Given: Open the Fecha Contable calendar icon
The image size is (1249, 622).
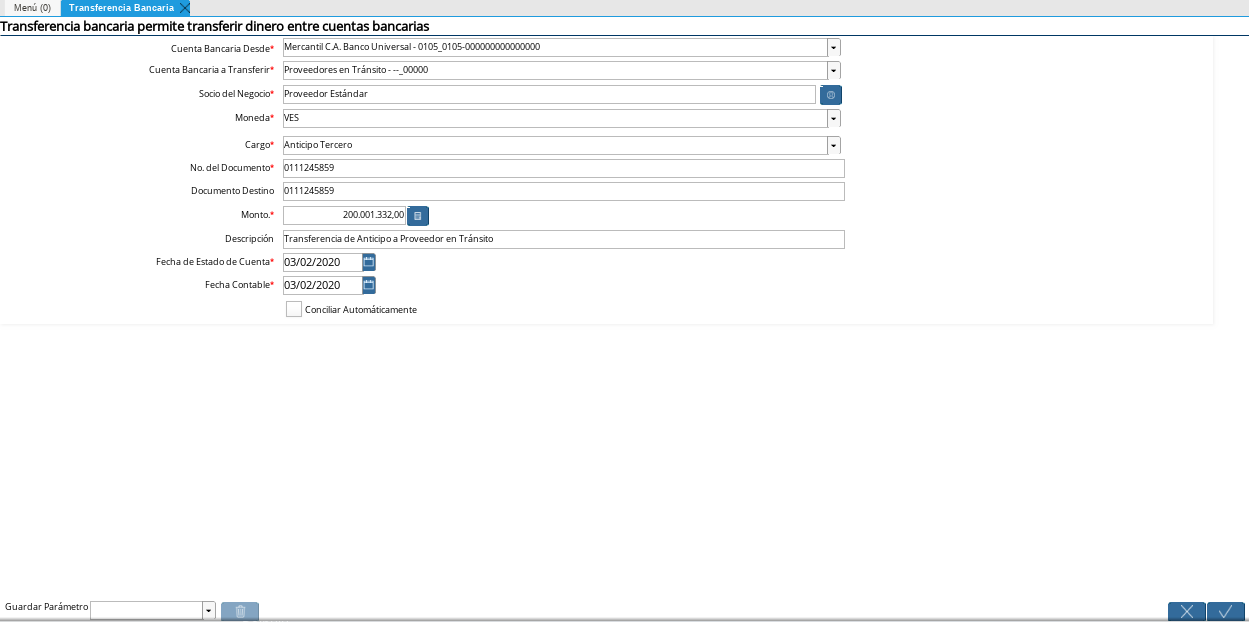Looking at the screenshot, I should tap(369, 285).
